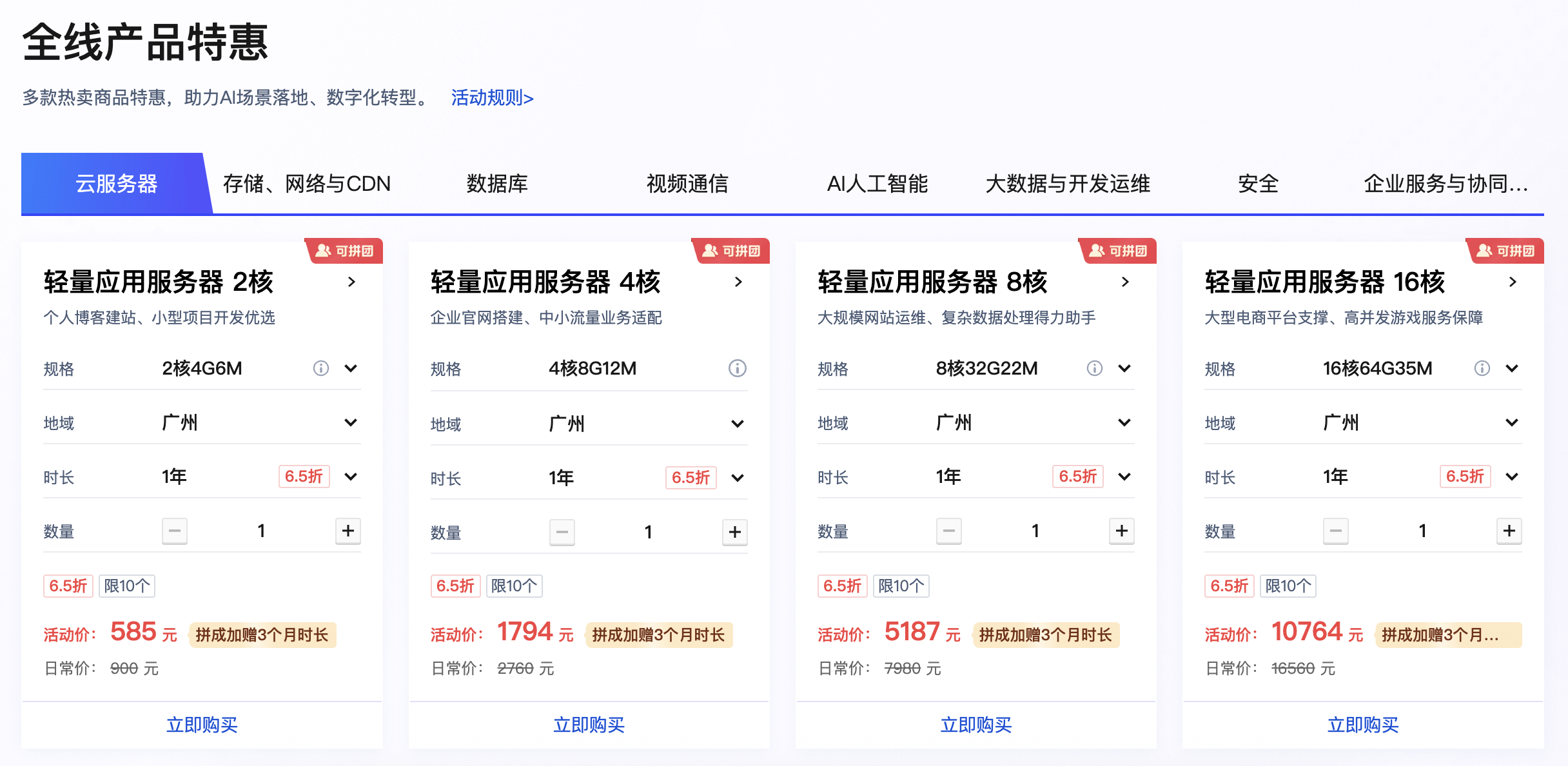Click 拼成加赠3个月时长 tag on 2核 card

click(x=262, y=635)
